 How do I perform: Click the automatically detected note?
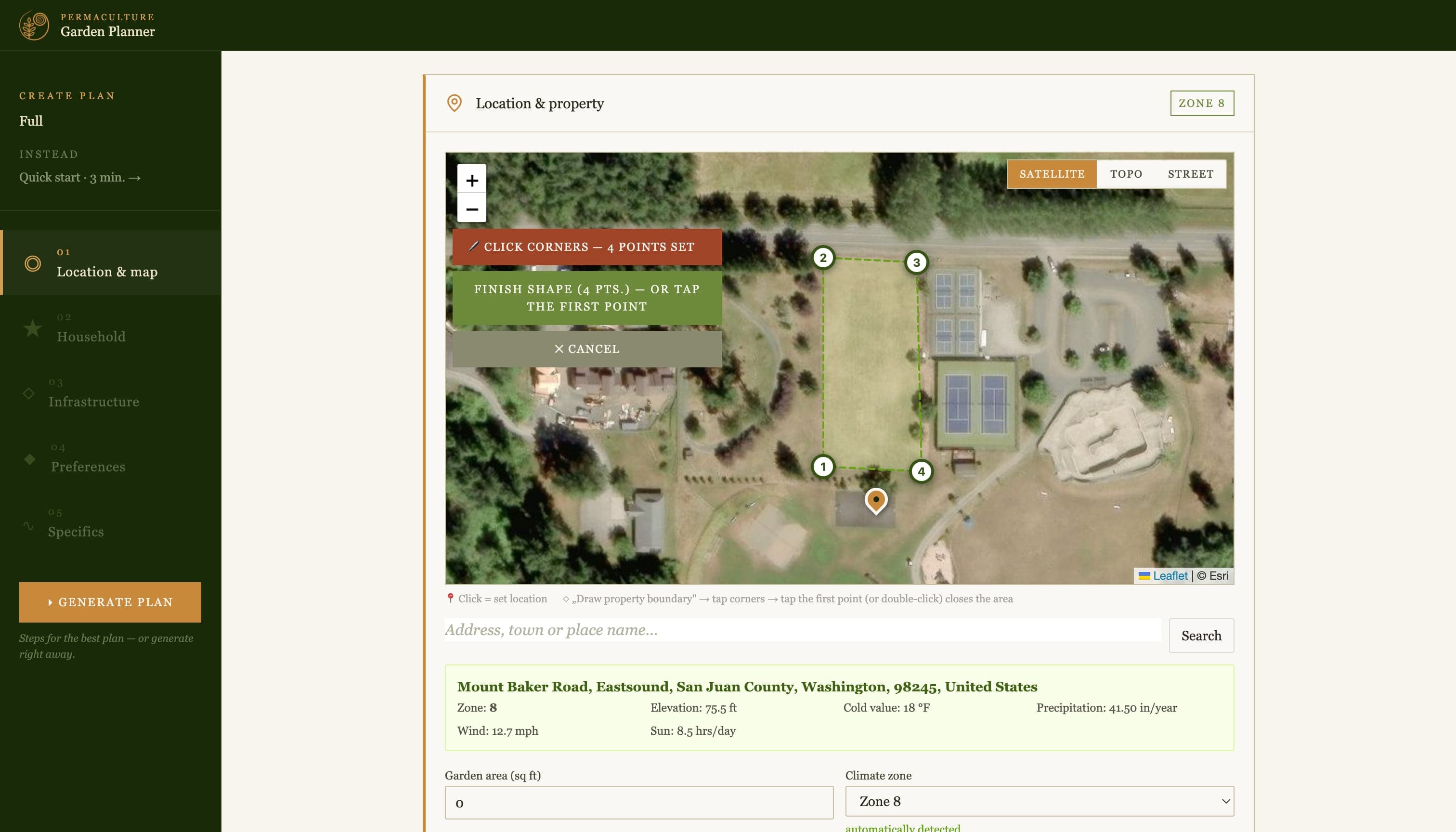(903, 828)
